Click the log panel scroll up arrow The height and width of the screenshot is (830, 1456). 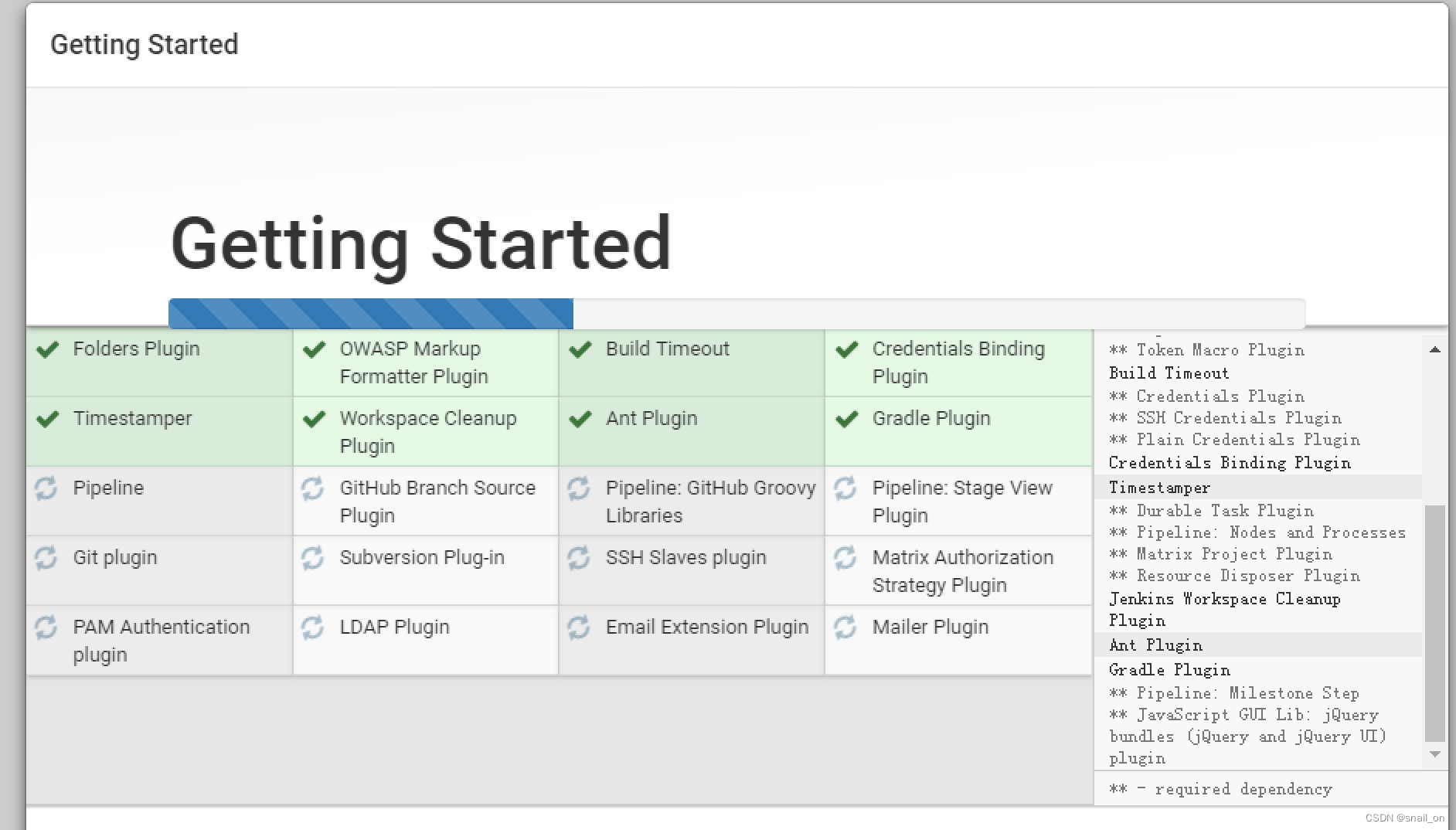[x=1435, y=349]
